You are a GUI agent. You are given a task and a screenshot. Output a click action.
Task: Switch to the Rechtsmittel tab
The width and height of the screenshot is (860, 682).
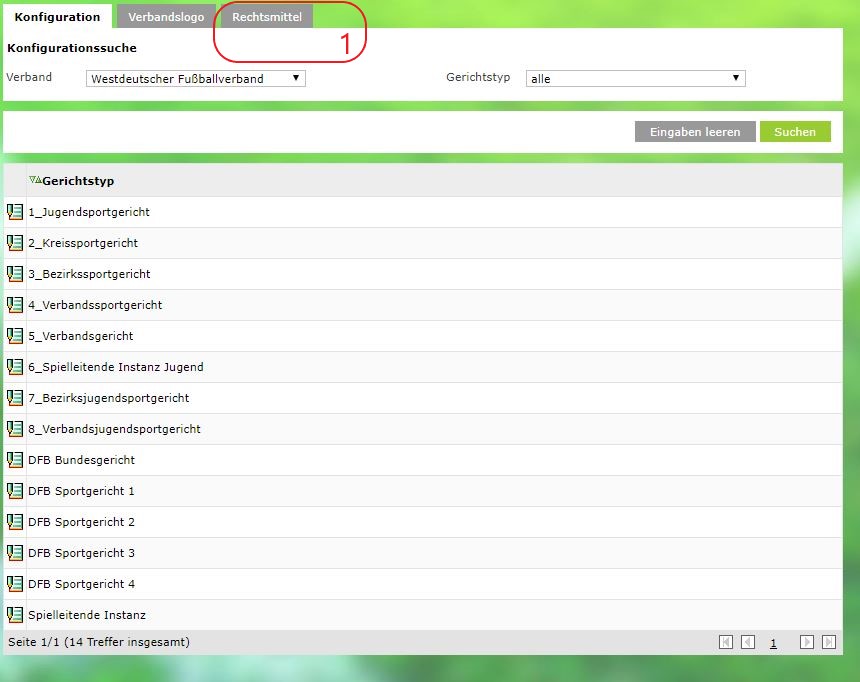267,17
